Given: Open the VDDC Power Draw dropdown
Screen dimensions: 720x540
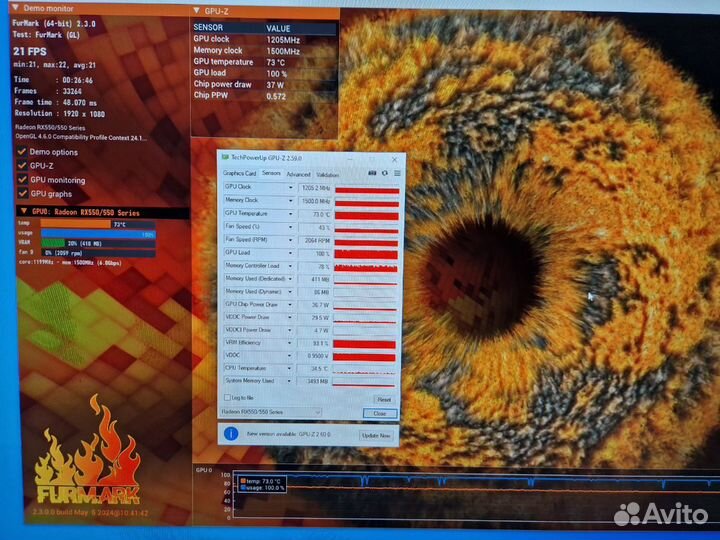Looking at the screenshot, I should click(290, 317).
